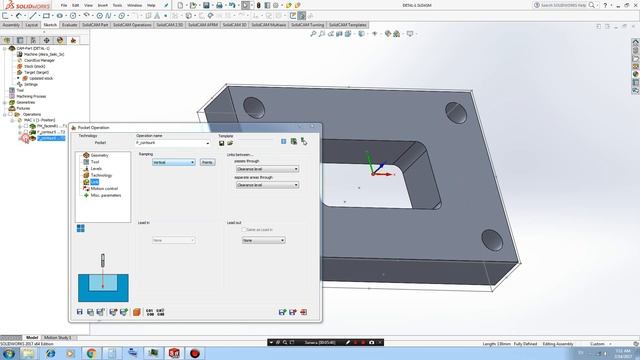Toggle the Operations checkbox in tree
This screenshot has height=360, width=640.
pyautogui.click(x=11, y=115)
